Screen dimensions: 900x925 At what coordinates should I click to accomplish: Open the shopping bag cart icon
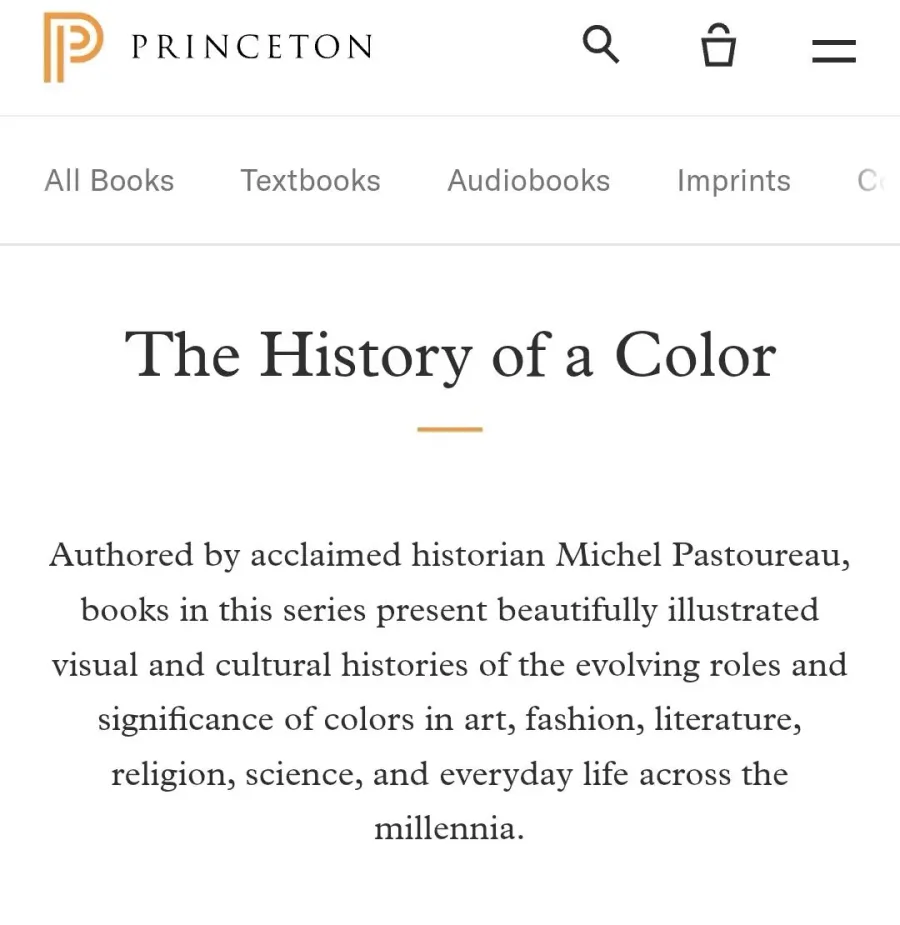click(718, 45)
